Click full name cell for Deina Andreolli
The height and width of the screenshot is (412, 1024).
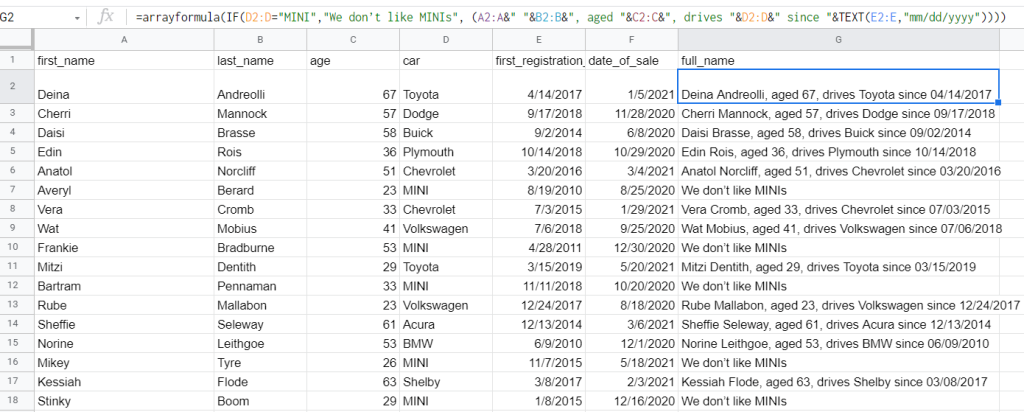pyautogui.click(x=839, y=87)
